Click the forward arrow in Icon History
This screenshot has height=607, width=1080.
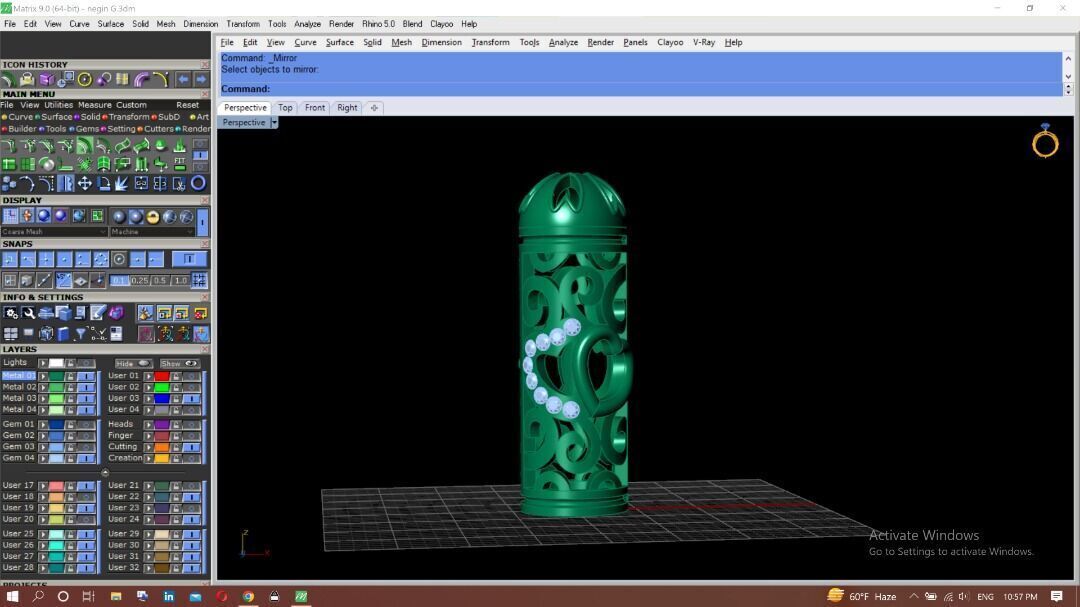tap(200, 80)
